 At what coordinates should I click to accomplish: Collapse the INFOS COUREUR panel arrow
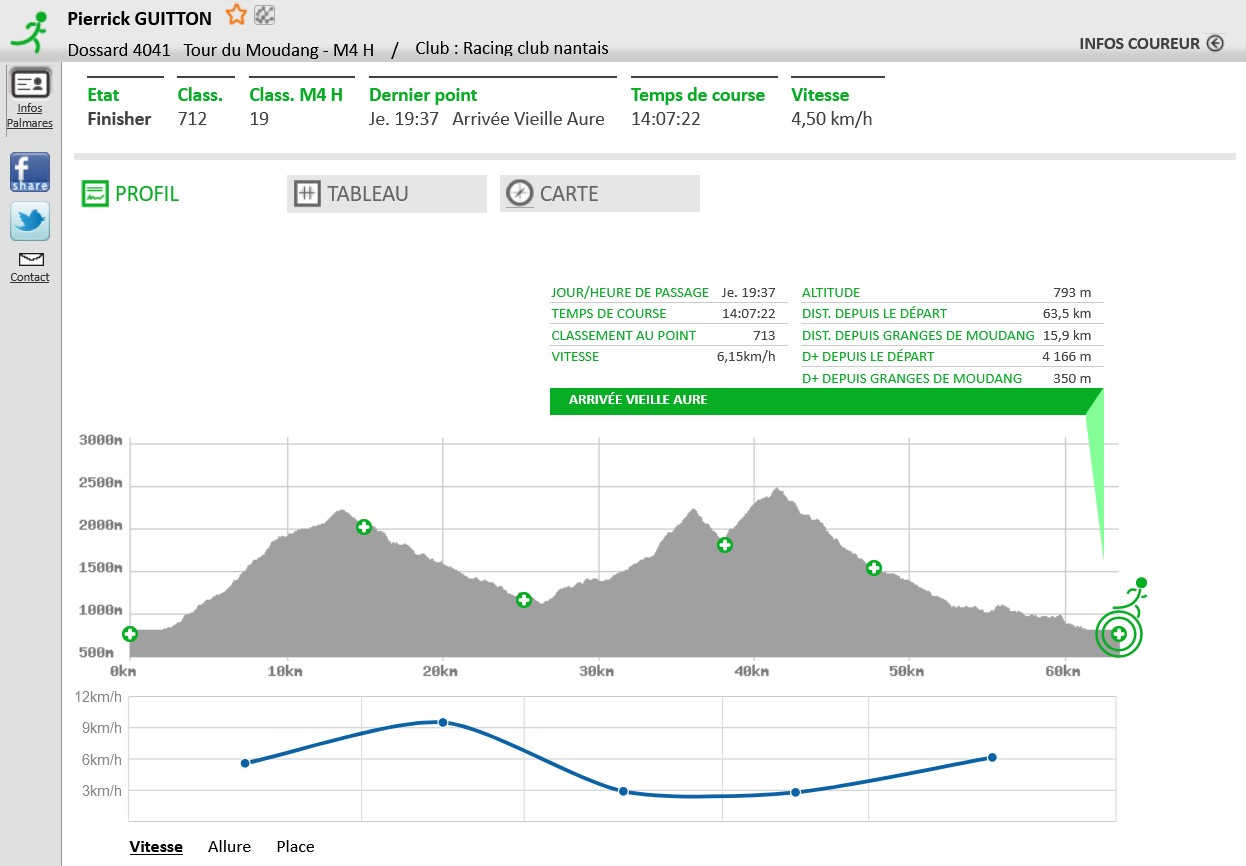1215,43
